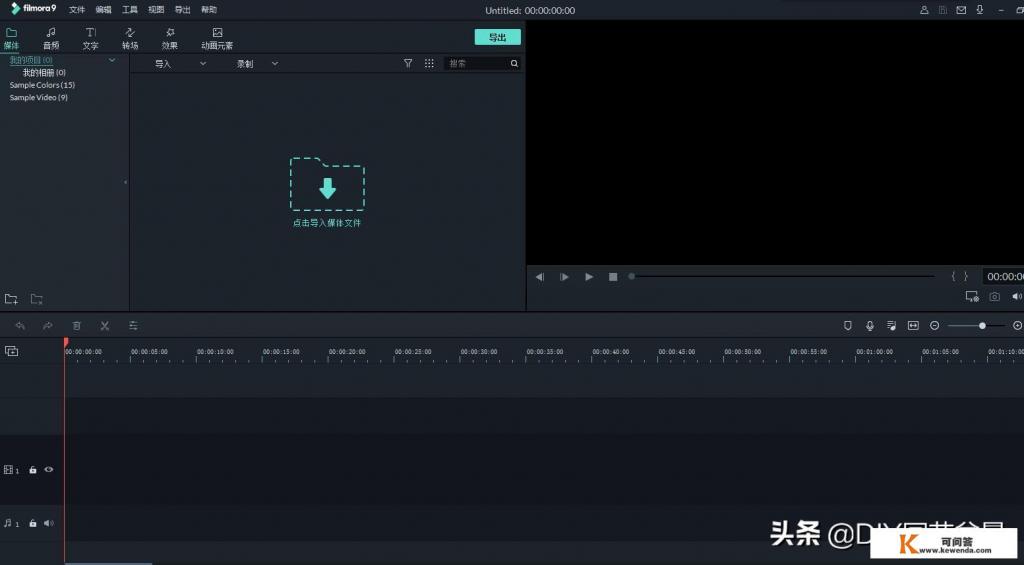Open the 导入 import dropdown
Image resolution: width=1024 pixels, height=565 pixels.
tap(180, 64)
